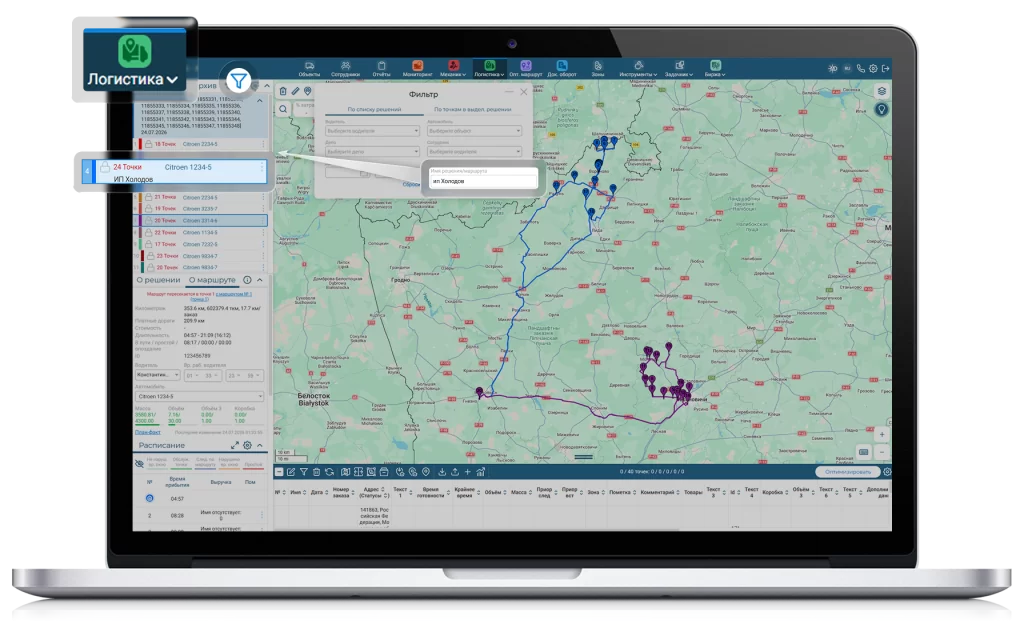Click the edit icon in orders toolbar
This screenshot has width=1024, height=640.
click(x=291, y=472)
